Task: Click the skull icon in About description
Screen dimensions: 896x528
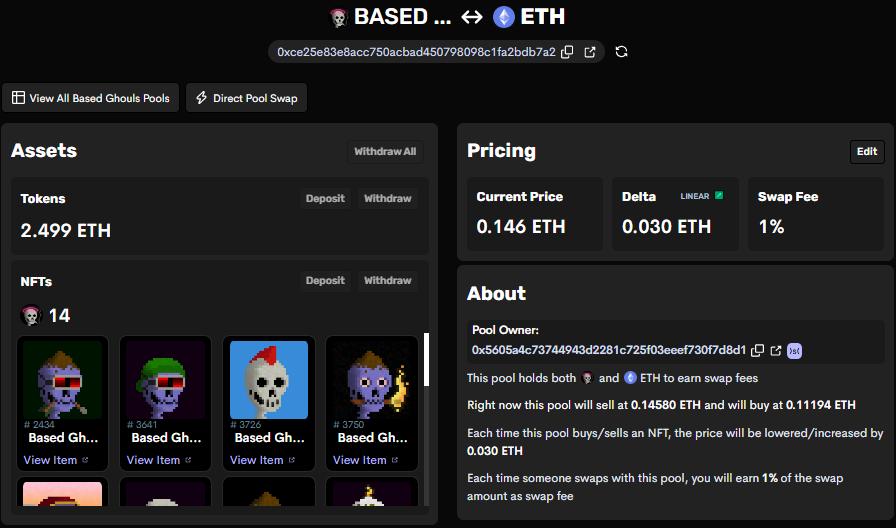Action: tap(587, 378)
